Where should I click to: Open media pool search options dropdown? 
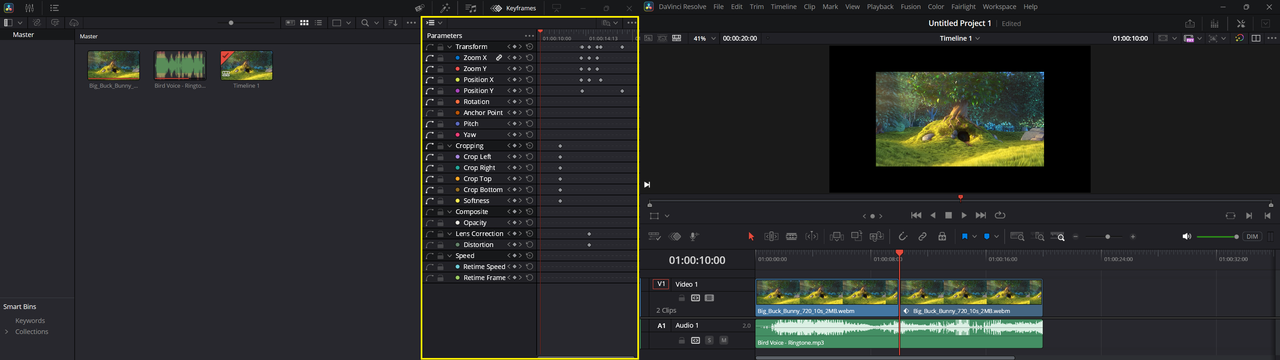pyautogui.click(x=376, y=22)
